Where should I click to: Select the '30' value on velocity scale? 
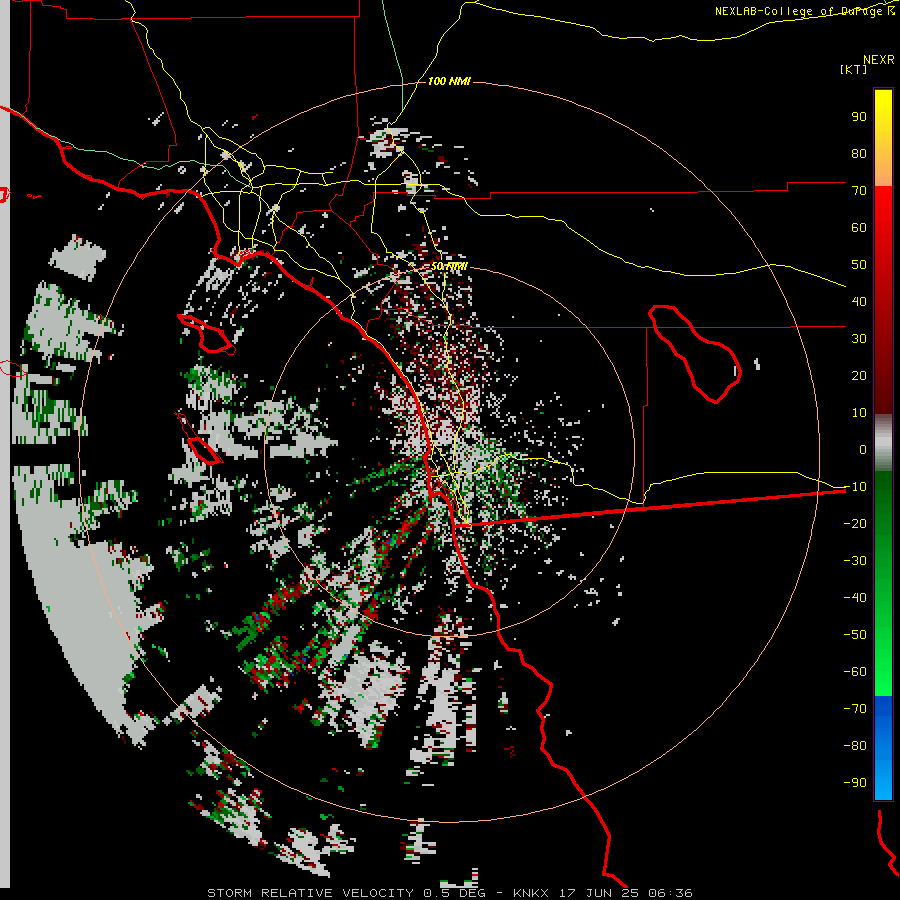point(859,339)
